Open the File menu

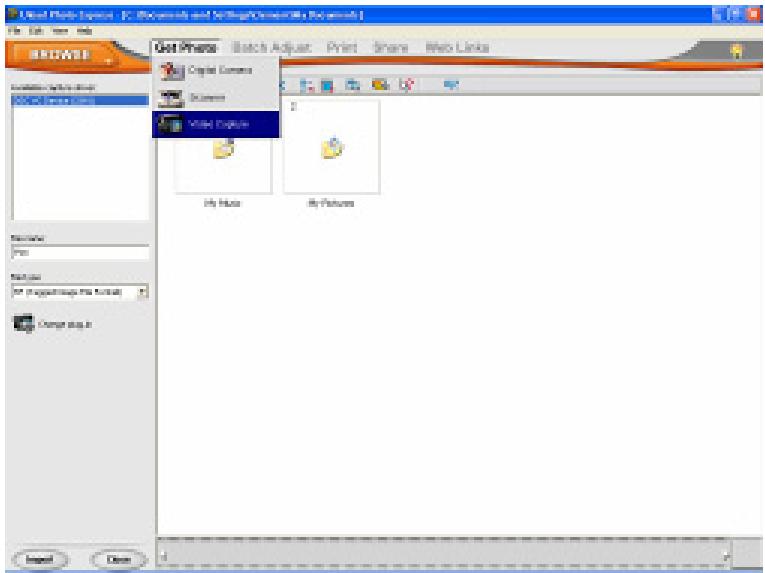point(14,31)
